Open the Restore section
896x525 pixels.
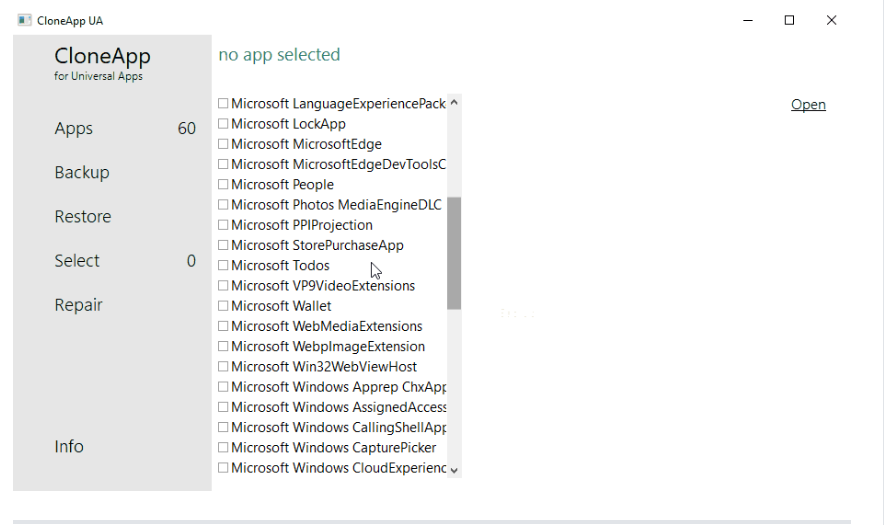(83, 217)
